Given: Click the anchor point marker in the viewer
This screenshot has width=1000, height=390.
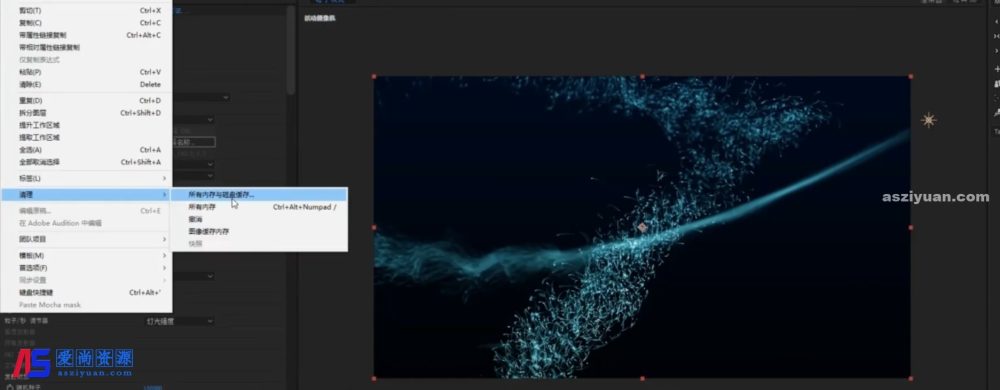Looking at the screenshot, I should pyautogui.click(x=642, y=227).
